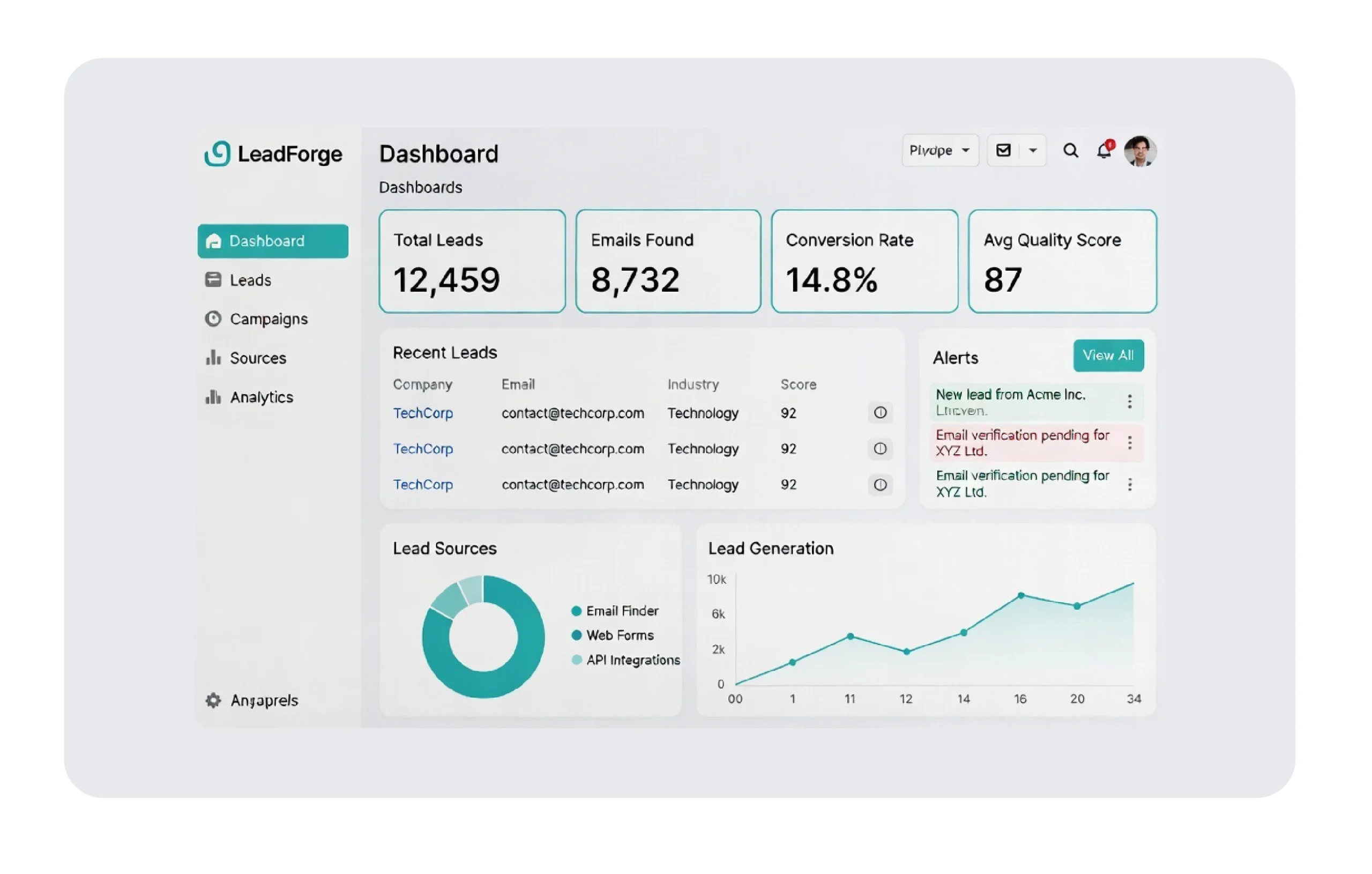Image resolution: width=1372 pixels, height=874 pixels.
Task: Click the Analytics bar chart icon
Action: [x=213, y=397]
